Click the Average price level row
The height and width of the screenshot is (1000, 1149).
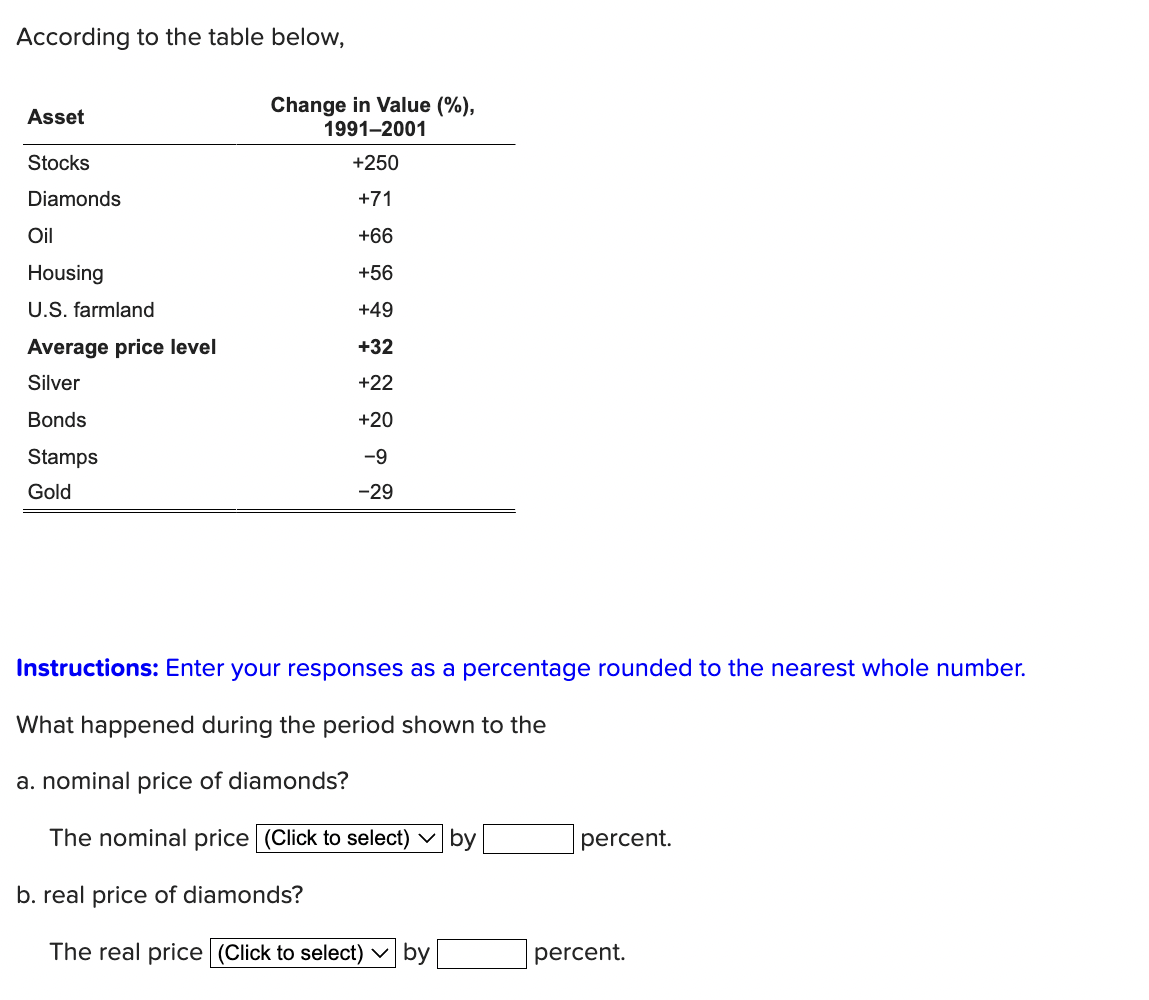[122, 347]
